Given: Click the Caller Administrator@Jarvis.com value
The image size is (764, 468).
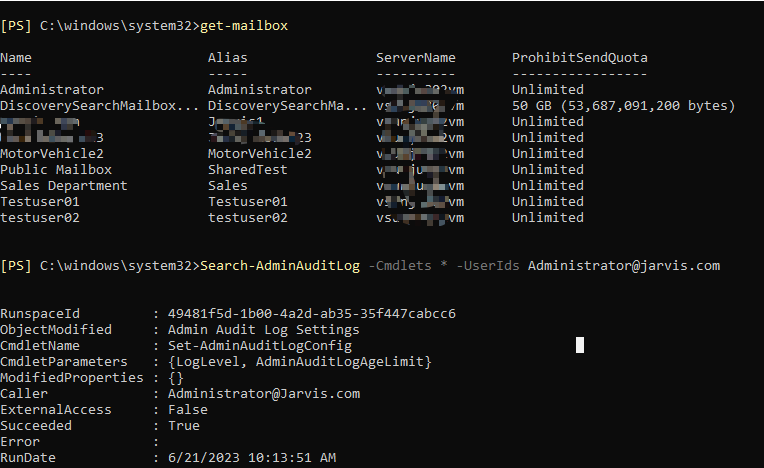Looking at the screenshot, I should (x=264, y=393).
